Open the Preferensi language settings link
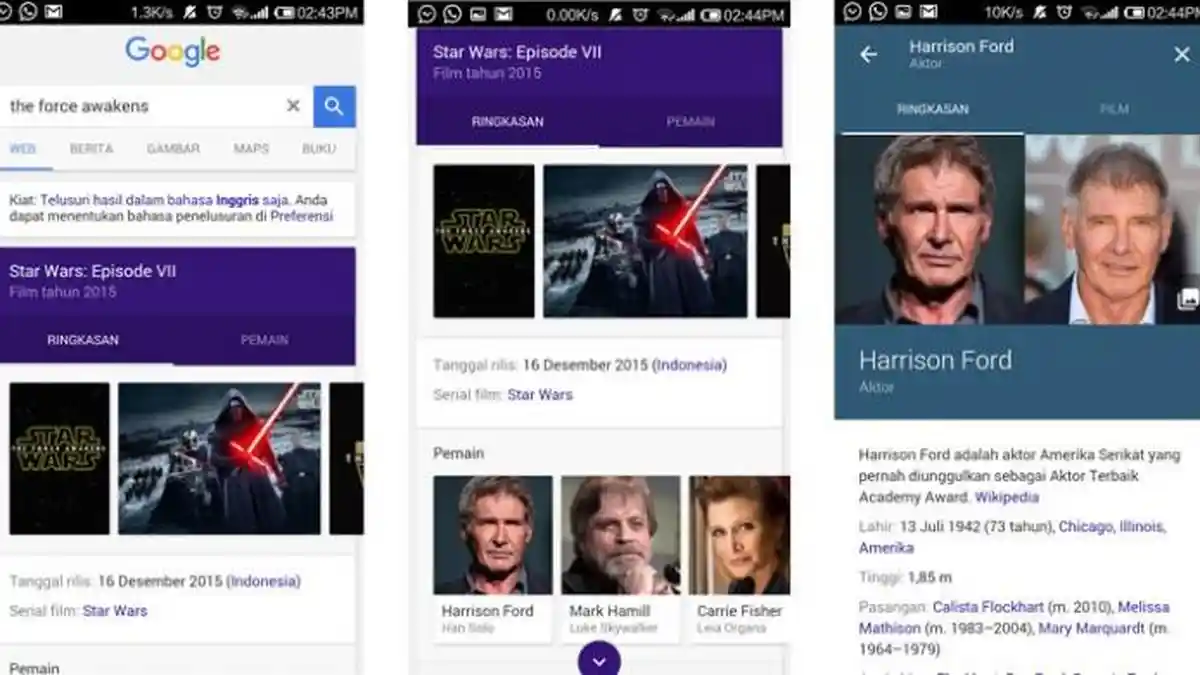Image resolution: width=1200 pixels, height=675 pixels. pos(302,214)
